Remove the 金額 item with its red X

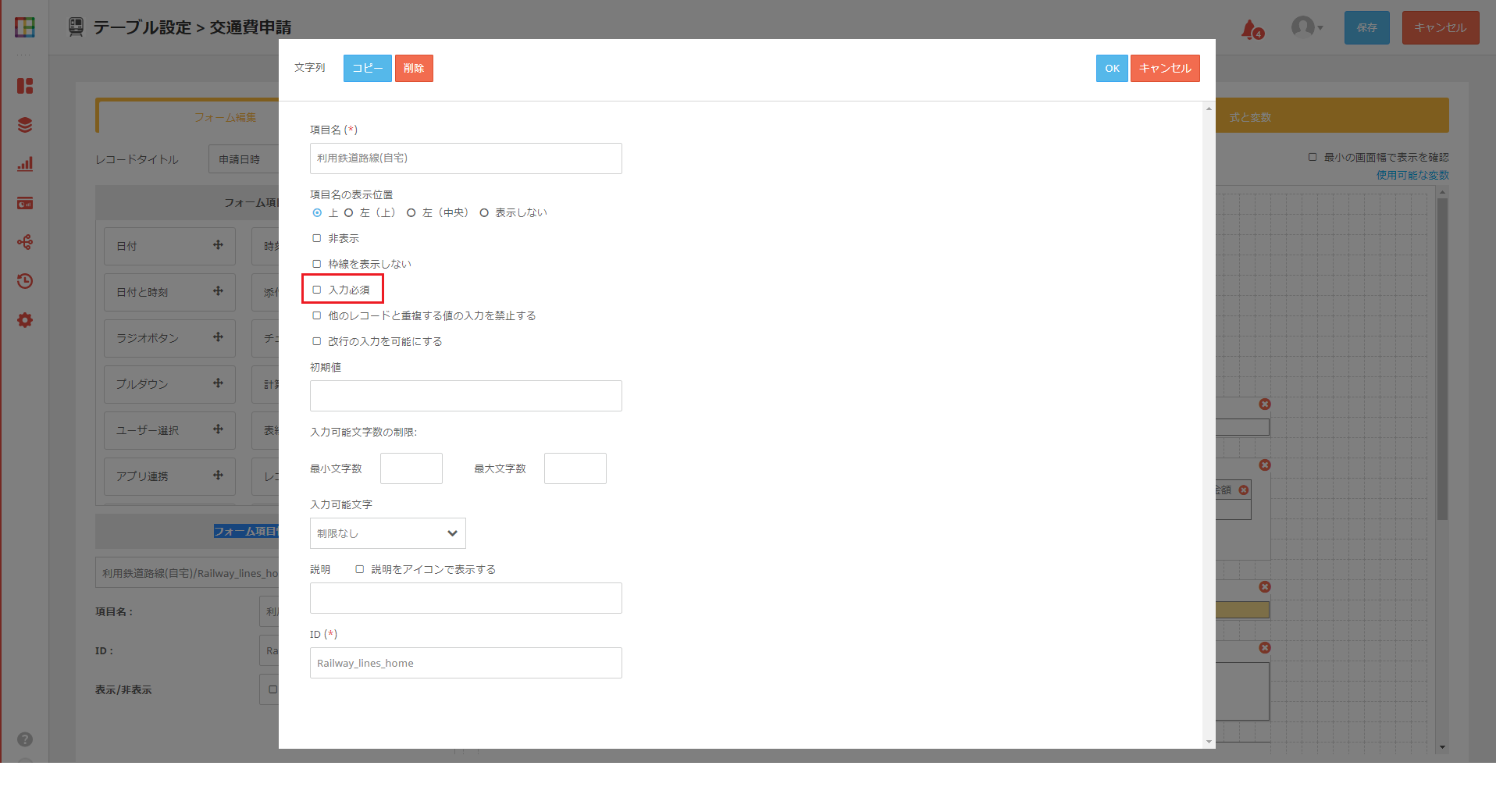pyautogui.click(x=1244, y=490)
